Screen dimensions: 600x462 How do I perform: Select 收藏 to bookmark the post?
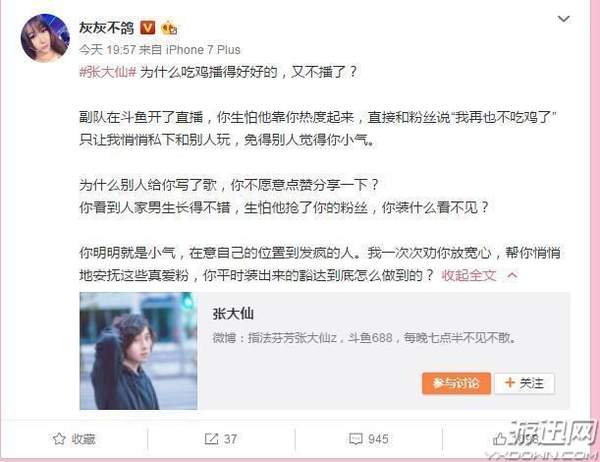83,439
